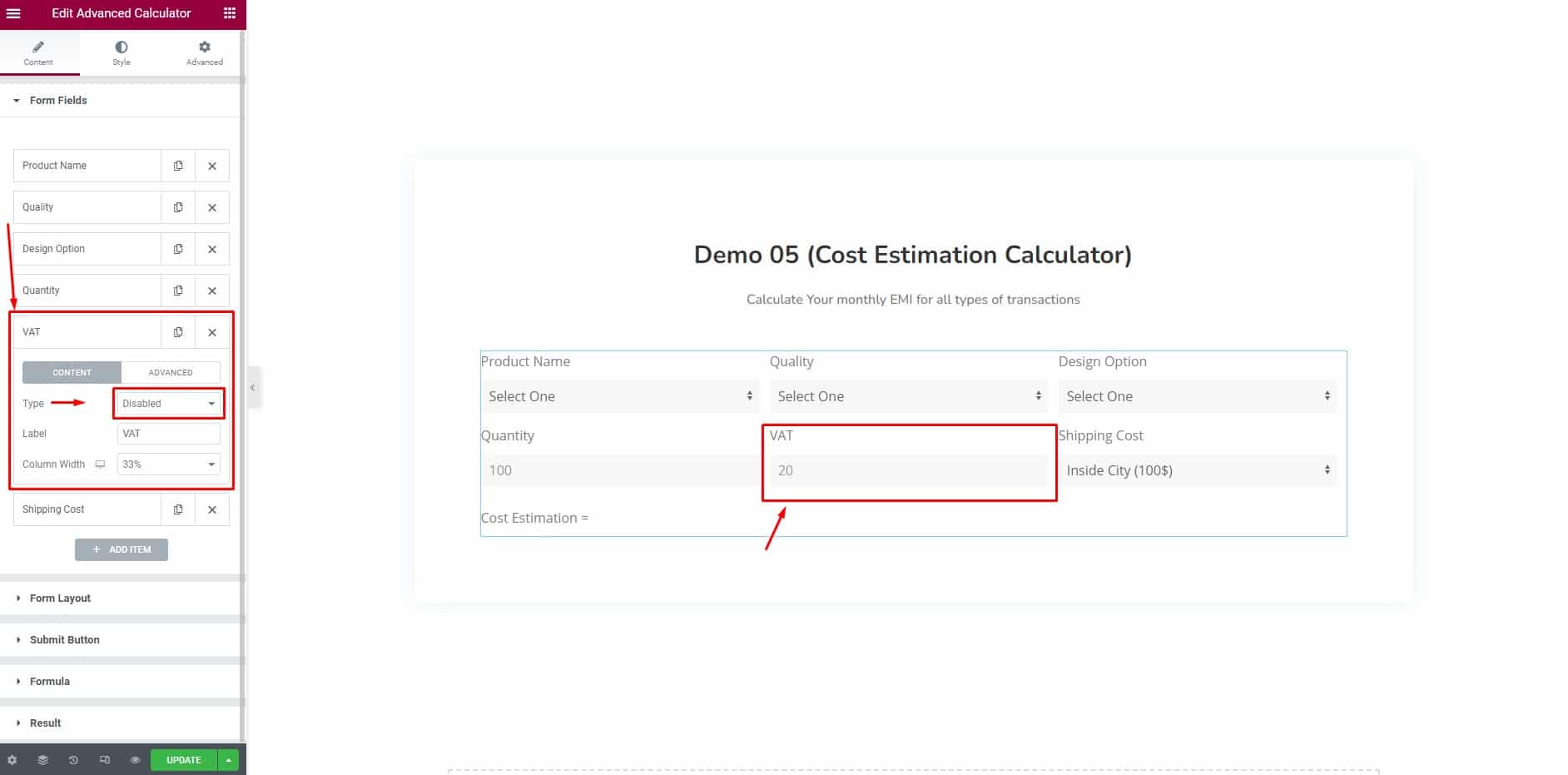Preview changes with the eye icon
This screenshot has width=1568, height=775.
[x=134, y=759]
